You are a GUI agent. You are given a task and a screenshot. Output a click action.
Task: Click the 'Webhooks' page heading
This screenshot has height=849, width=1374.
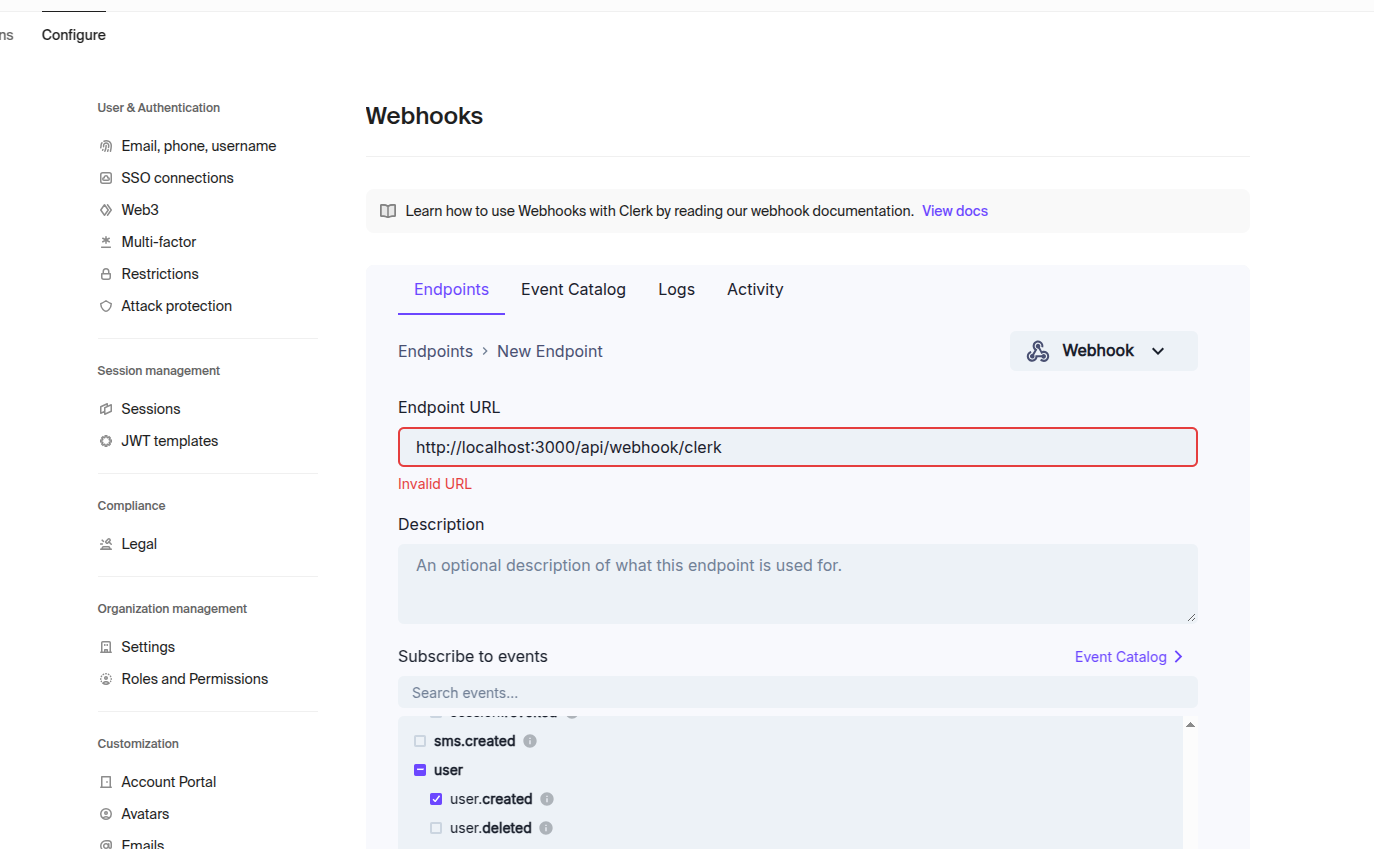coord(424,116)
